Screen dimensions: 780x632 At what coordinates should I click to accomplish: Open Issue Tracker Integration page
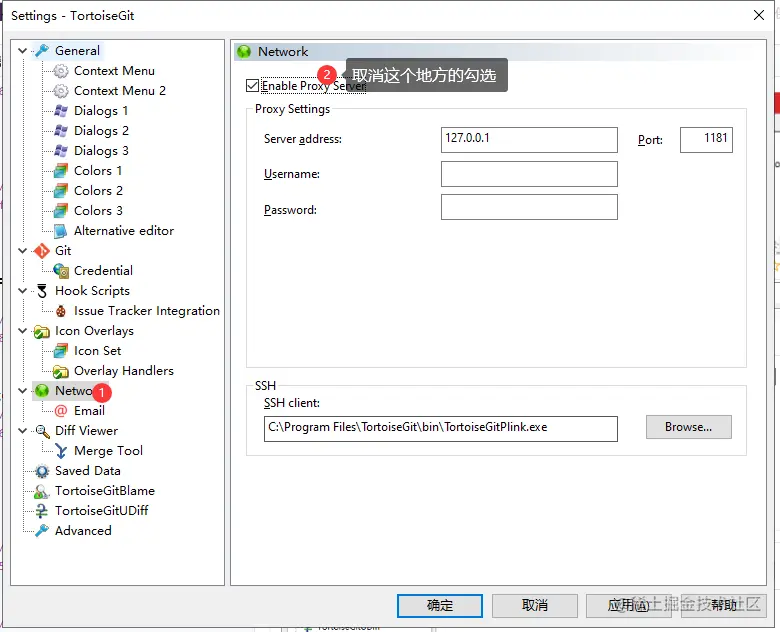coord(147,311)
